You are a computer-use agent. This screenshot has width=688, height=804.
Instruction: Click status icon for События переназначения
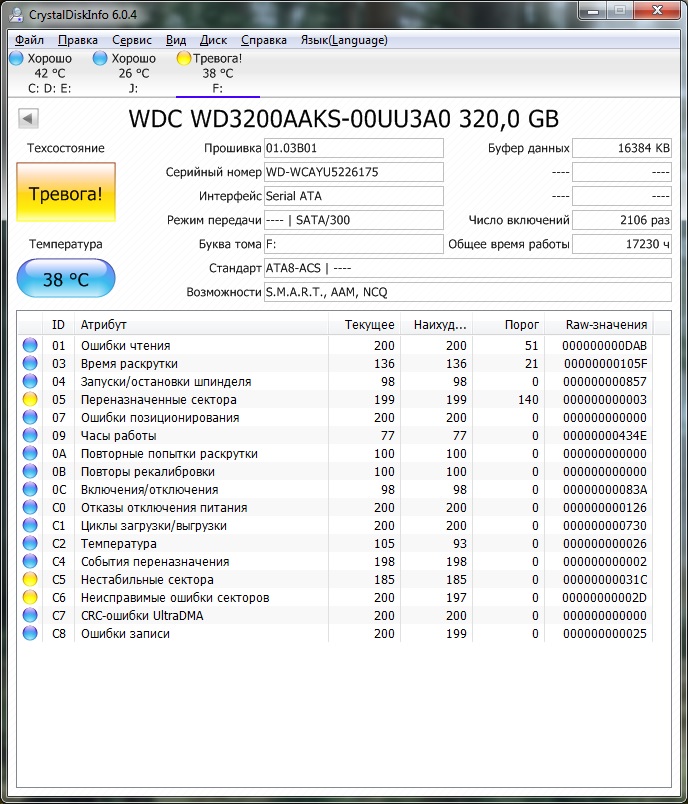[30, 561]
